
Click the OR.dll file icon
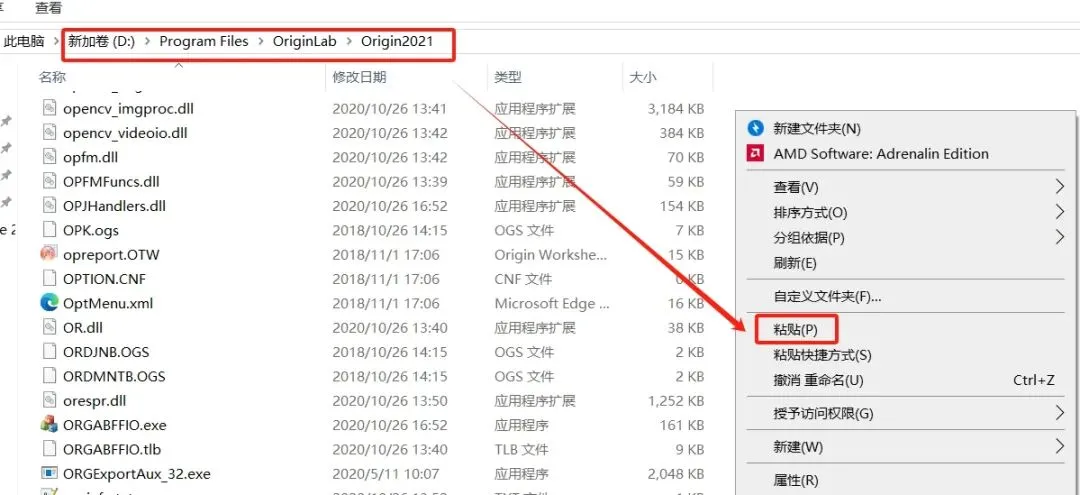[x=48, y=327]
